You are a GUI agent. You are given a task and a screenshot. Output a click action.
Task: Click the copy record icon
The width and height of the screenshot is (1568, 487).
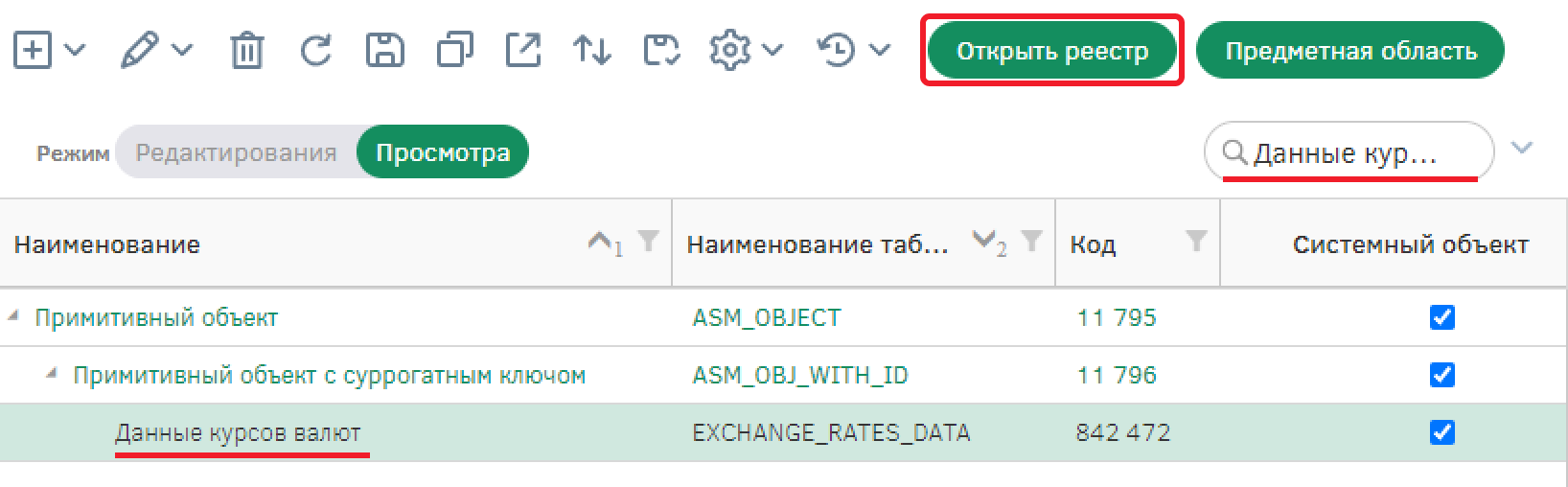pos(454,50)
